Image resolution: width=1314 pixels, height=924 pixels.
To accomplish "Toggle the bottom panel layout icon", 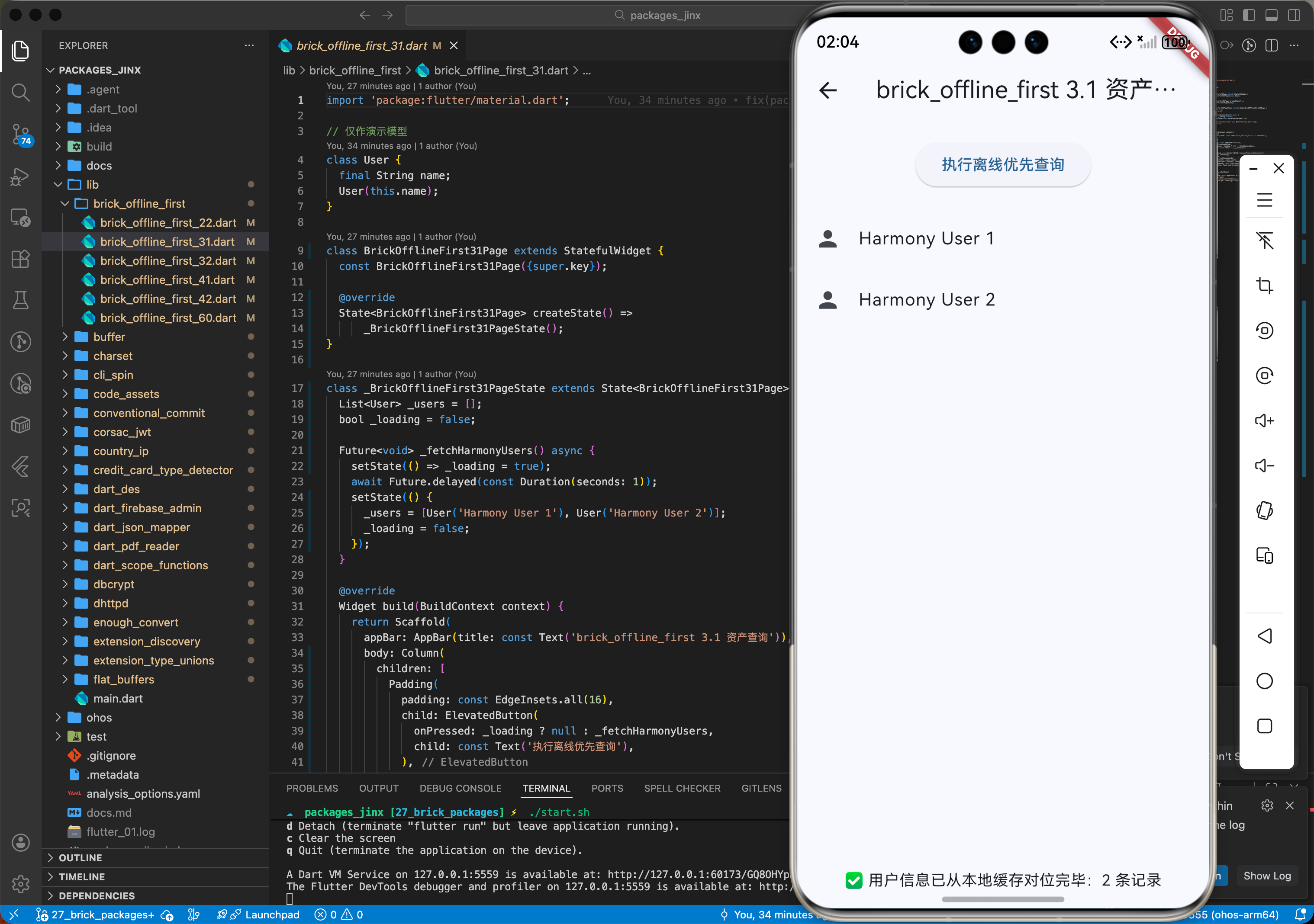I will pos(1271,15).
